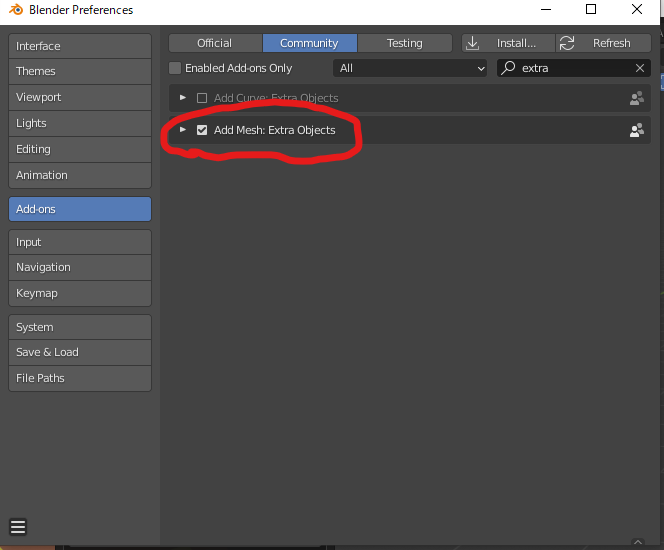Enable the Add Curve: Extra Objects checkbox
The width and height of the screenshot is (664, 550).
click(202, 98)
